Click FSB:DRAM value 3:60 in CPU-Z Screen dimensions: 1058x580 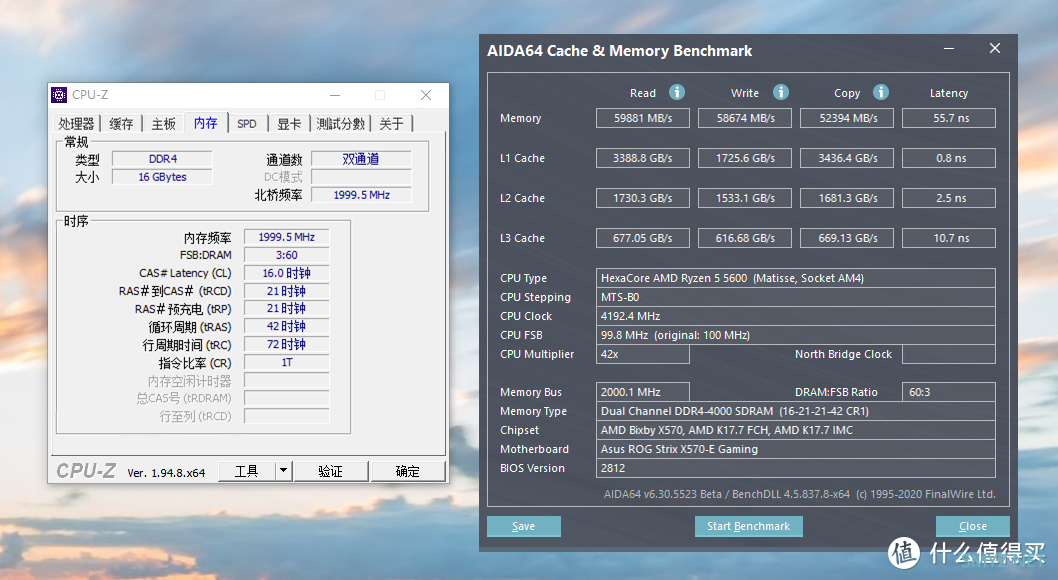tap(287, 255)
